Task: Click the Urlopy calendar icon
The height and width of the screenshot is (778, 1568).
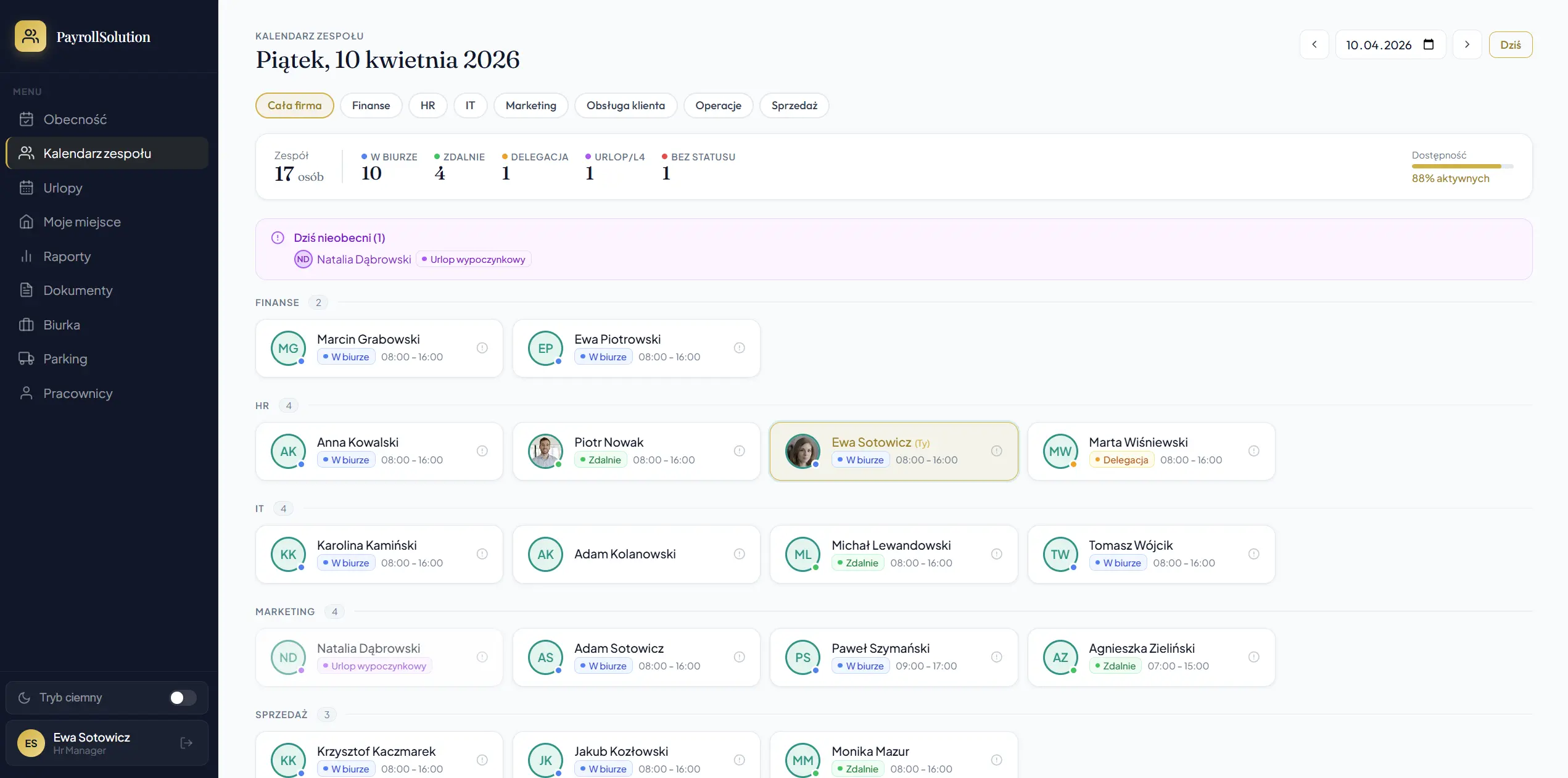Action: 26,188
